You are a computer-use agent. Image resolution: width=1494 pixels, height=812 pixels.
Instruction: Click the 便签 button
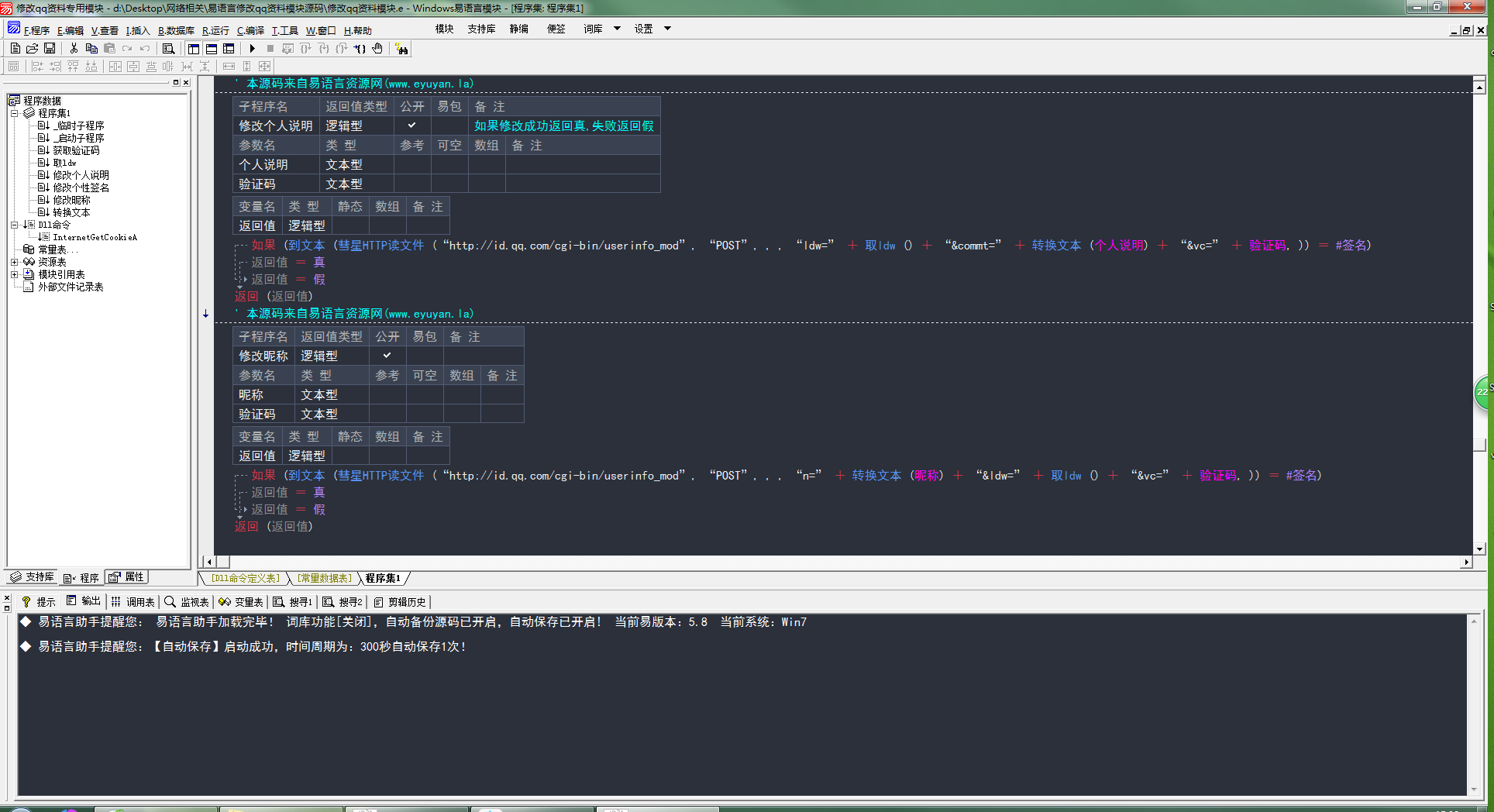click(x=556, y=29)
